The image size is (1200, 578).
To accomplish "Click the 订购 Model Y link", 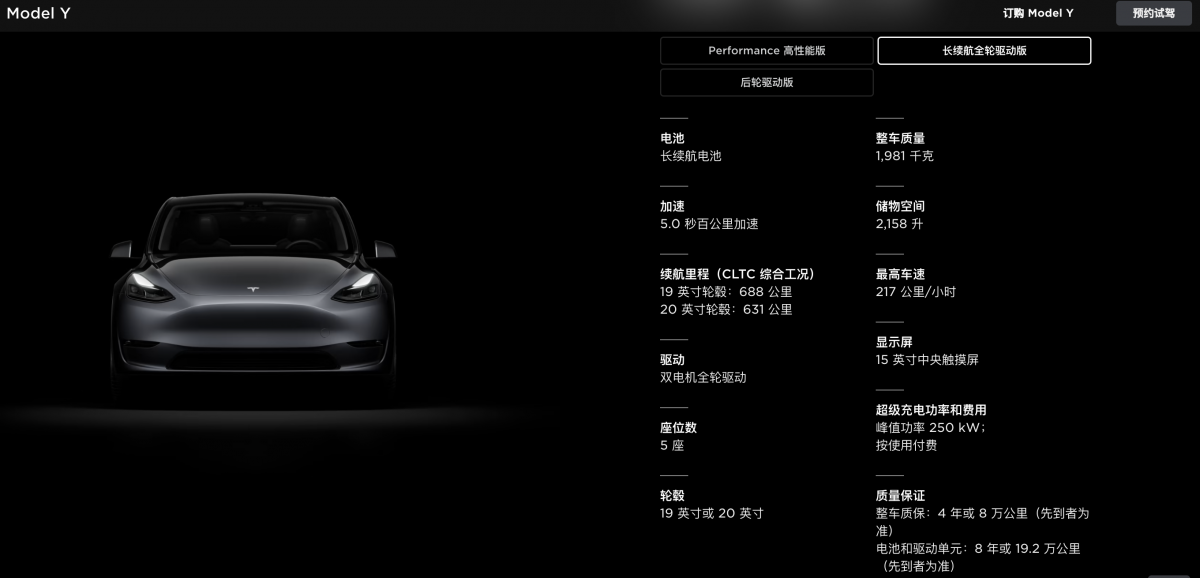I will 1038,13.
